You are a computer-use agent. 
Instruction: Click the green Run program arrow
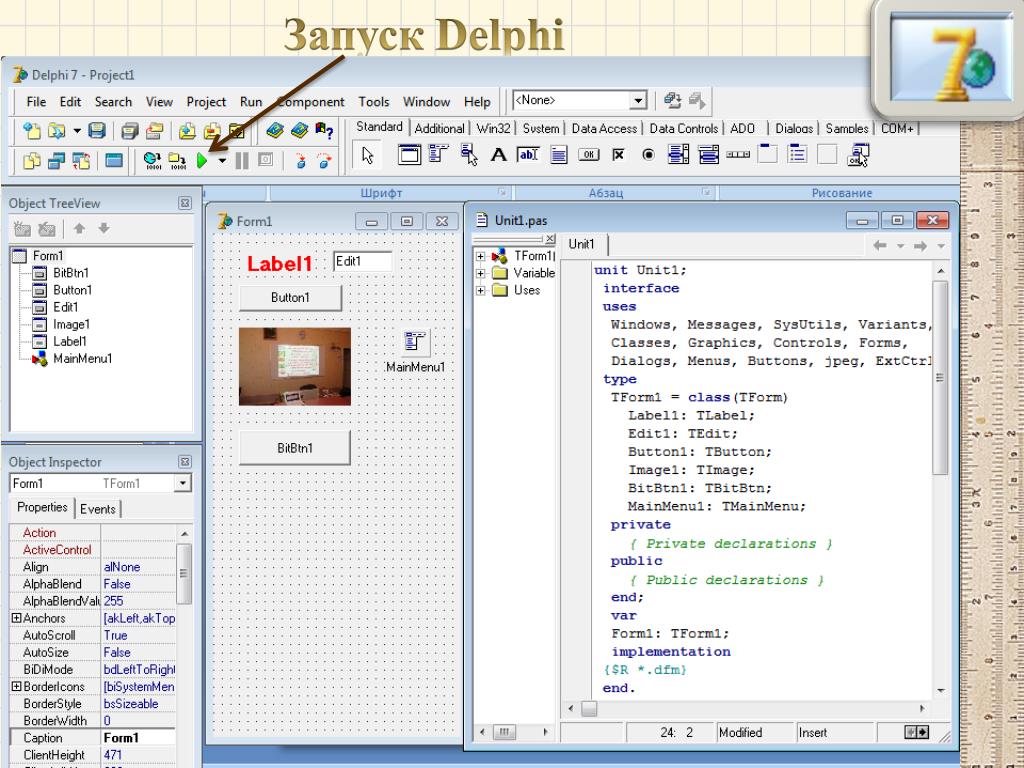point(202,160)
